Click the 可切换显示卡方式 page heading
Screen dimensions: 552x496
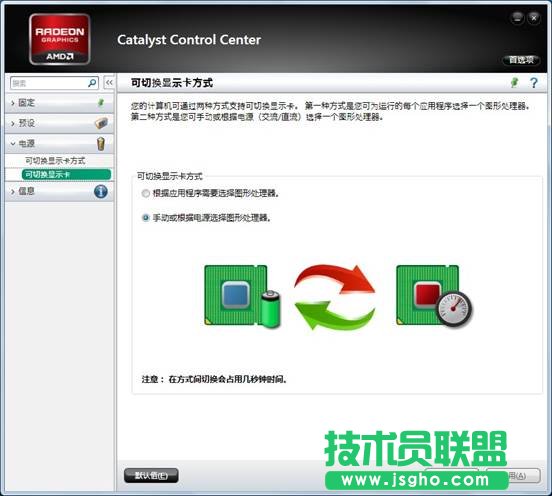point(172,83)
